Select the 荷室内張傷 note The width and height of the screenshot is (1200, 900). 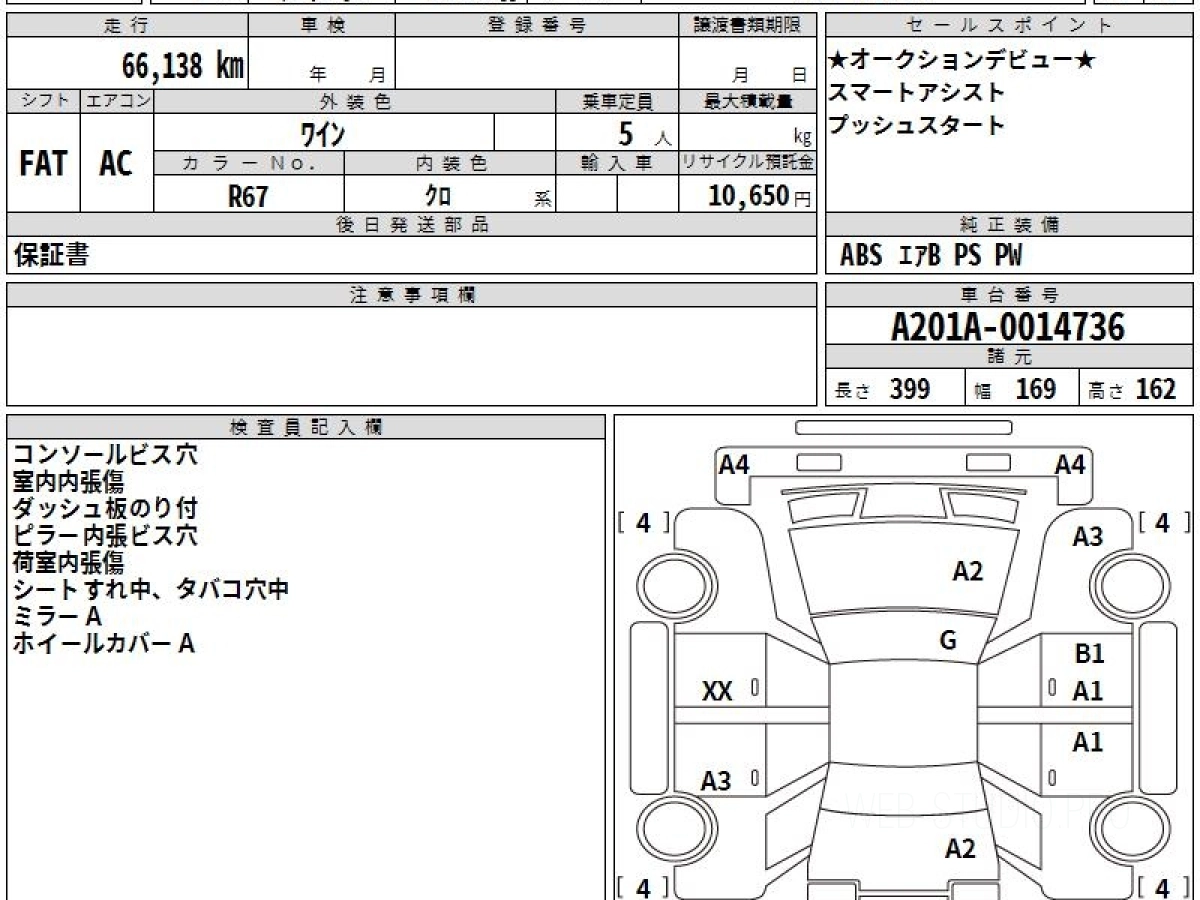coord(69,563)
